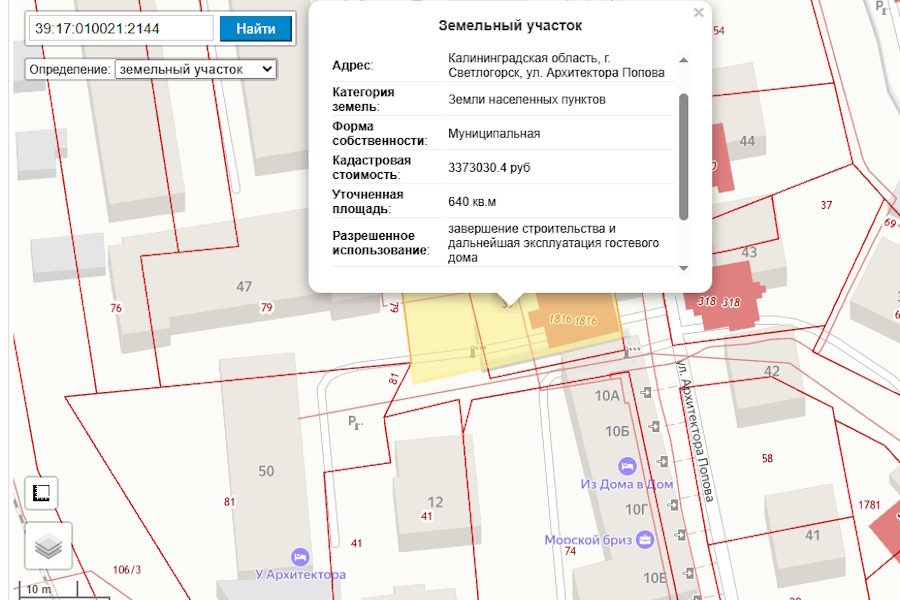The height and width of the screenshot is (600, 900).
Task: Click building number 50 on map
Action: point(266,471)
